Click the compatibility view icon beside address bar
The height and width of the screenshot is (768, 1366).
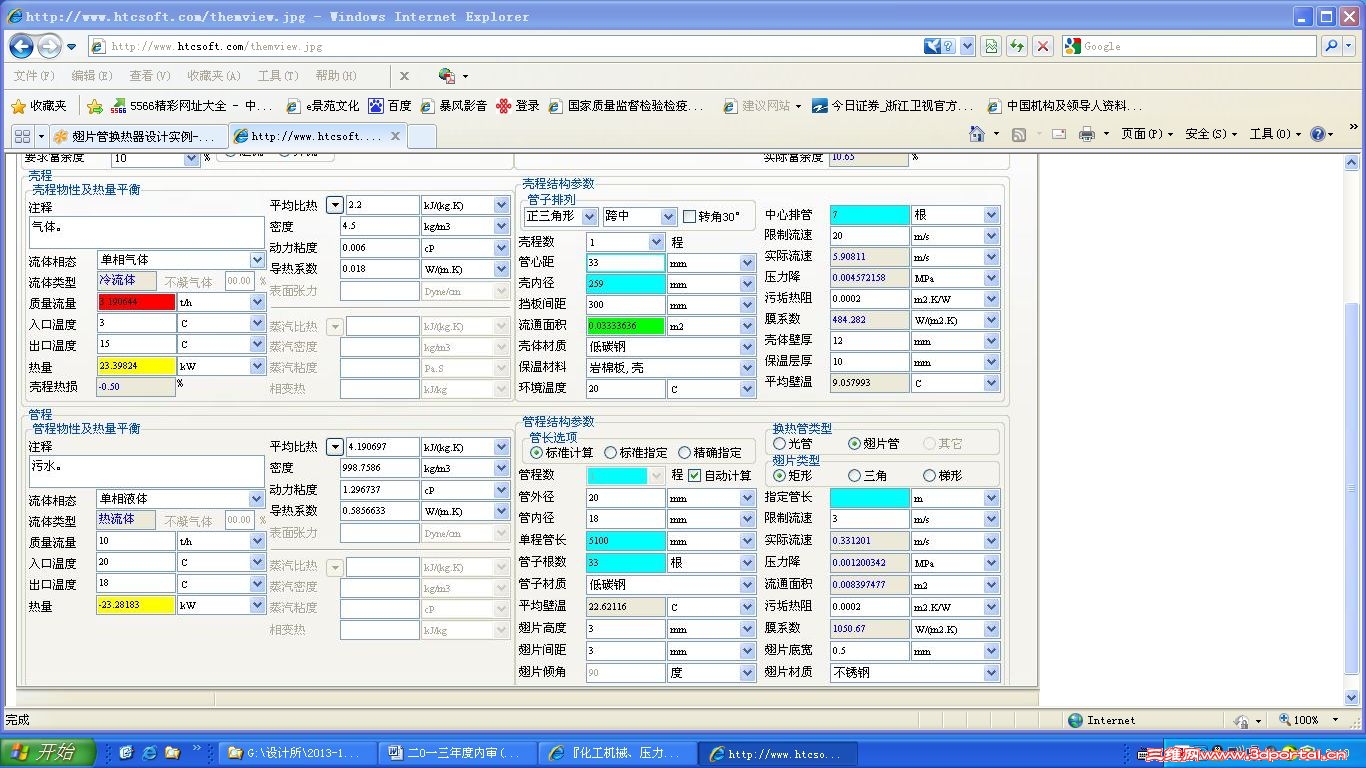tap(991, 46)
